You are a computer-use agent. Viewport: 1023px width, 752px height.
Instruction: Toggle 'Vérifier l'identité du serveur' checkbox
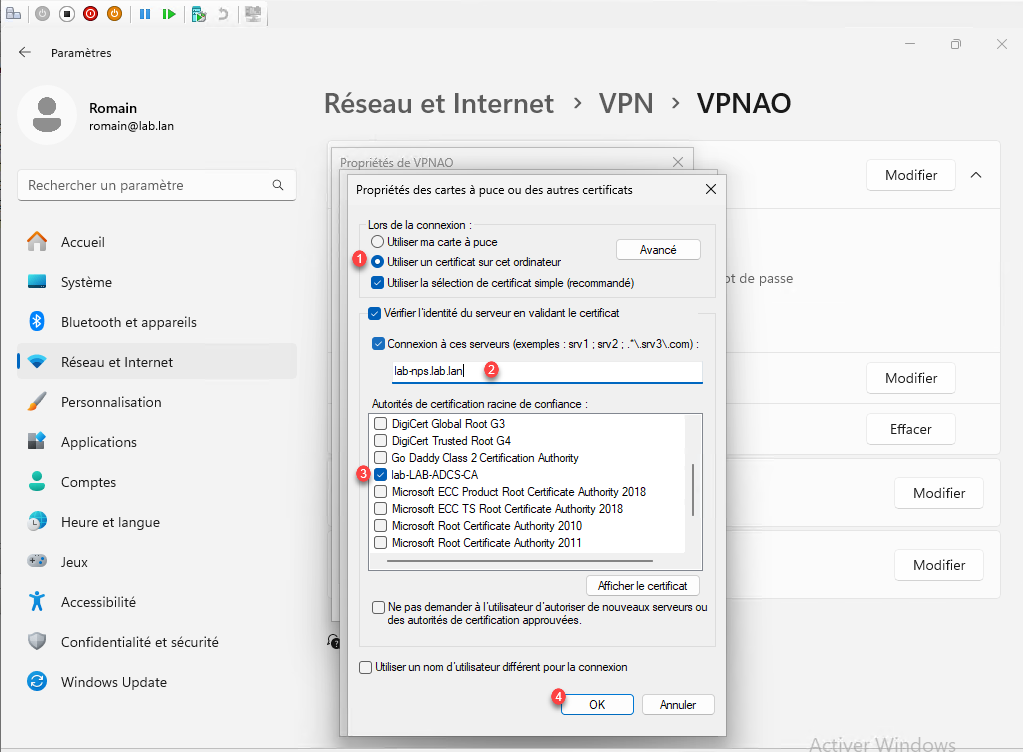point(375,313)
